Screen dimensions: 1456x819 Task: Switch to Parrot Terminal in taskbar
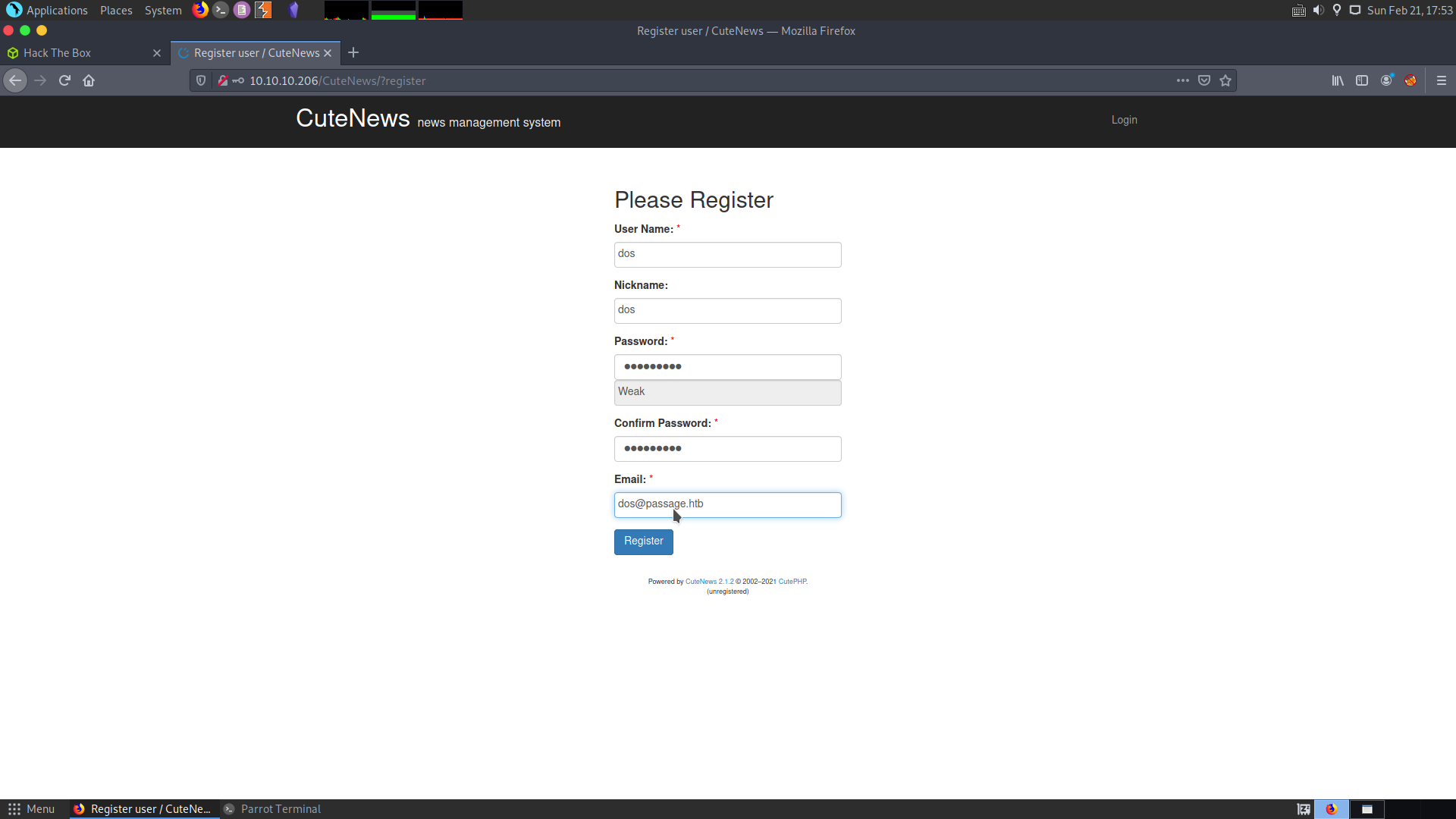point(280,809)
